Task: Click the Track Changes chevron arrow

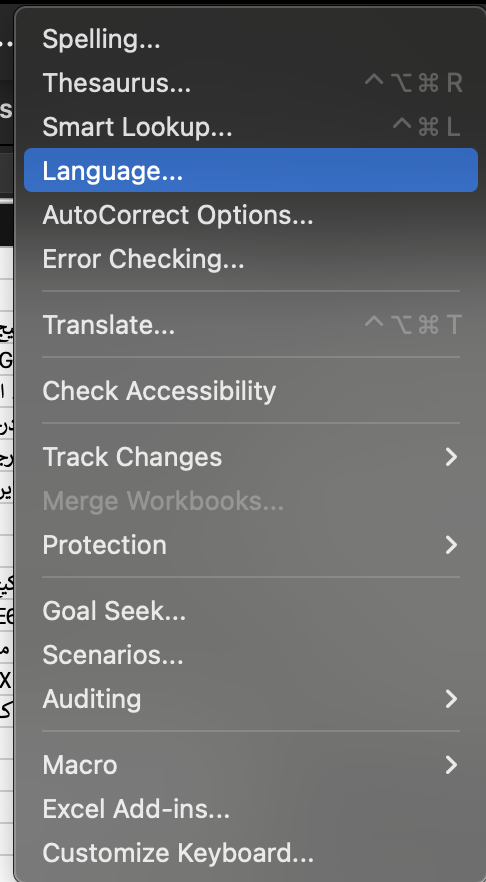Action: pyautogui.click(x=451, y=457)
